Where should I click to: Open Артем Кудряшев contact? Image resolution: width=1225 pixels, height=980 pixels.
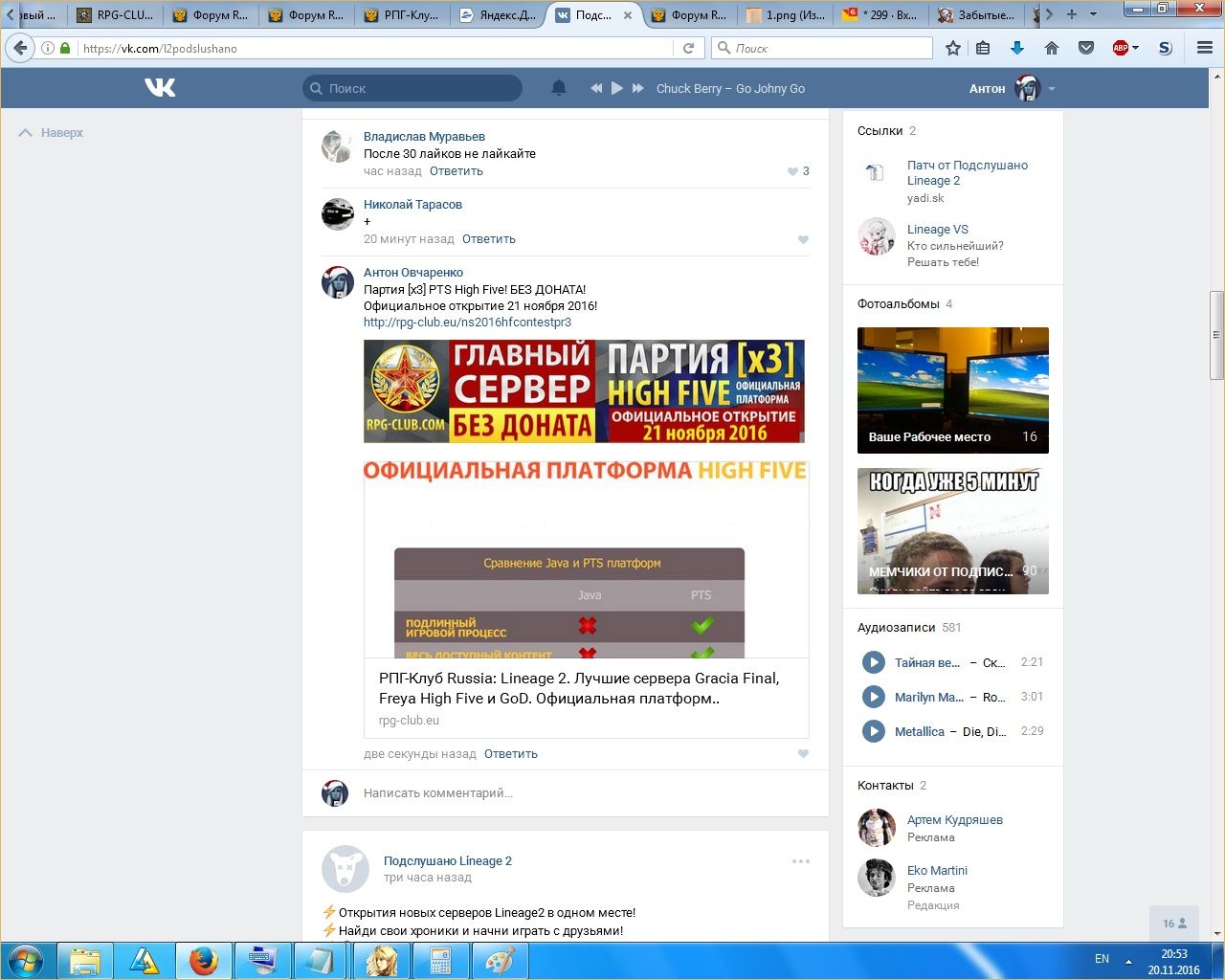click(955, 820)
